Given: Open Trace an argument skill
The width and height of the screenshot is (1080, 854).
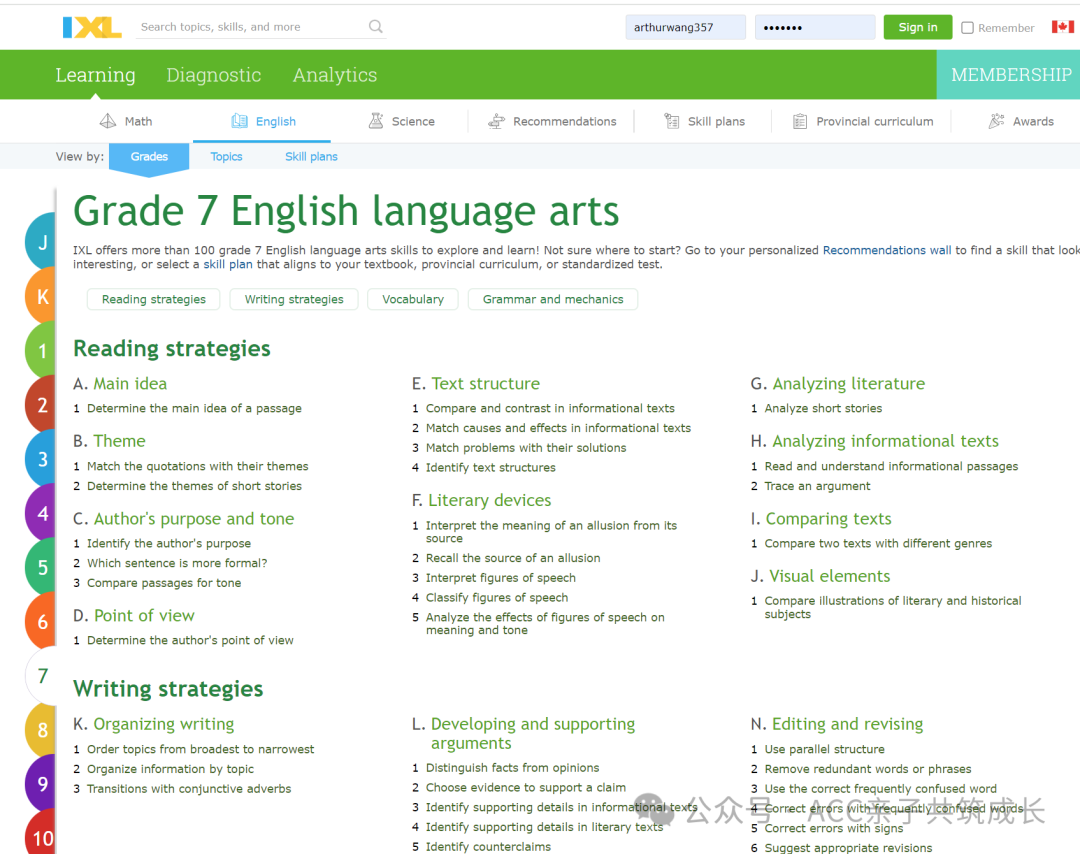Looking at the screenshot, I should 817,486.
